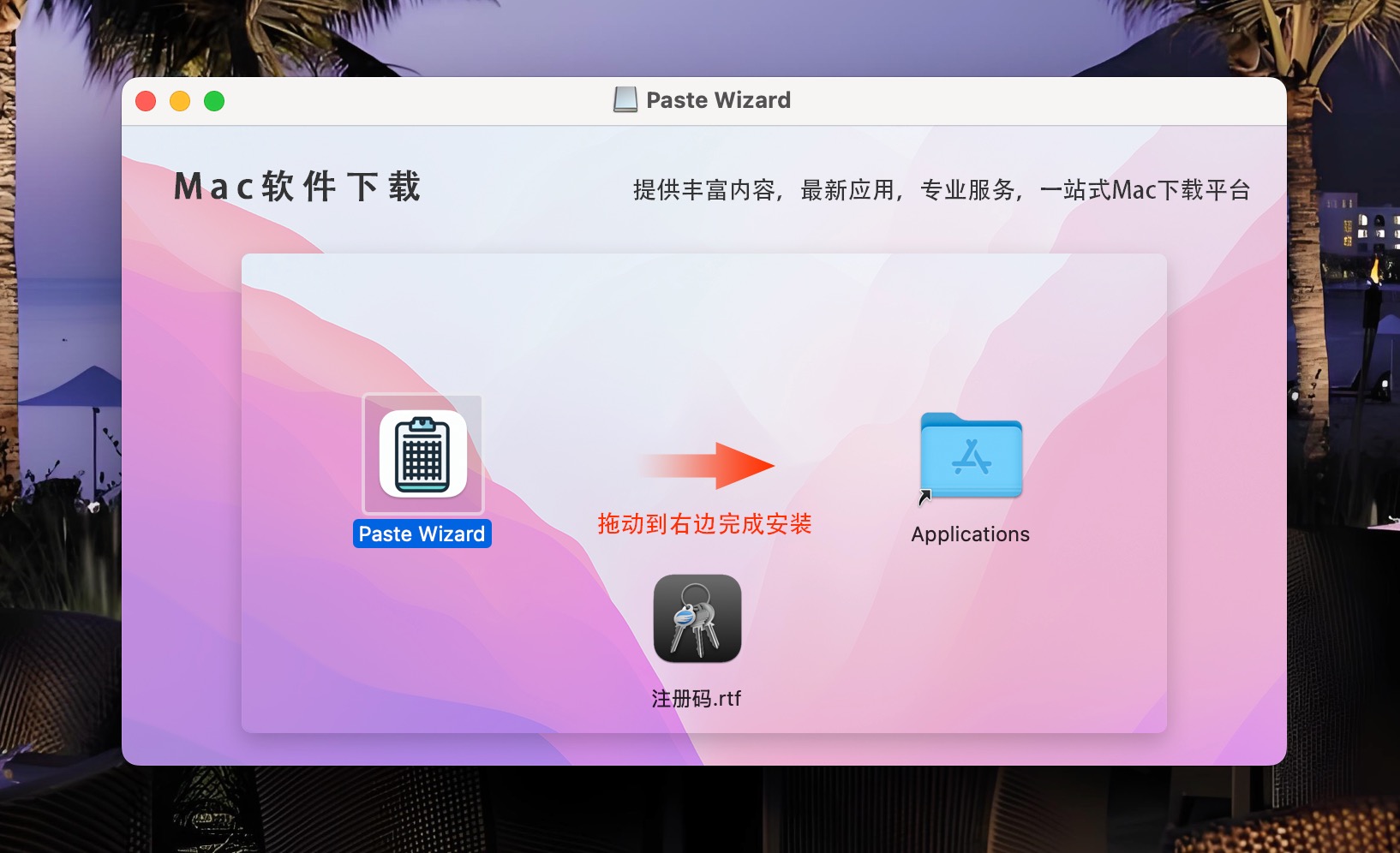Click the 注册码.rtf file name

point(696,699)
